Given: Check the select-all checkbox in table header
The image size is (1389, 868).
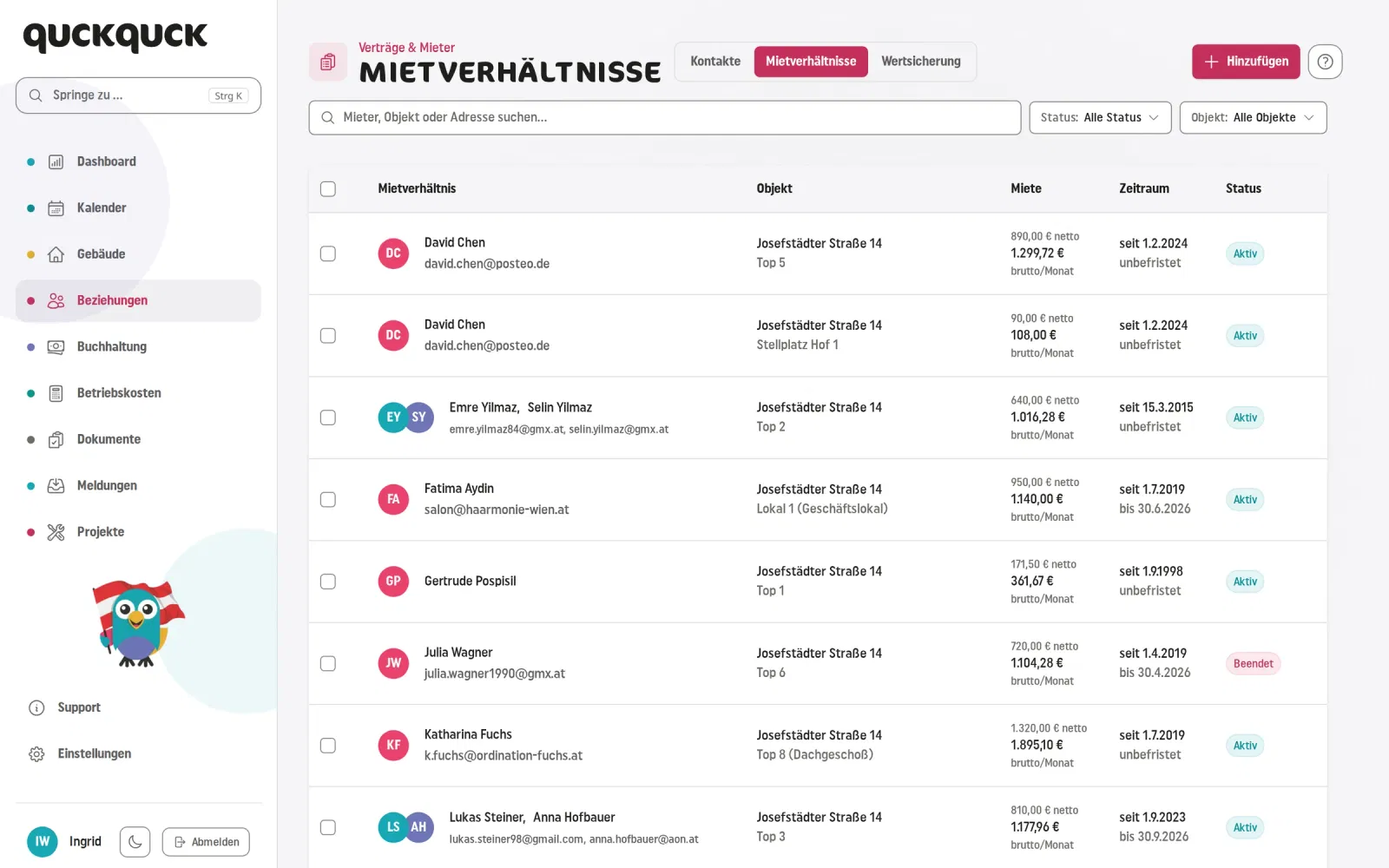Looking at the screenshot, I should pos(328,189).
